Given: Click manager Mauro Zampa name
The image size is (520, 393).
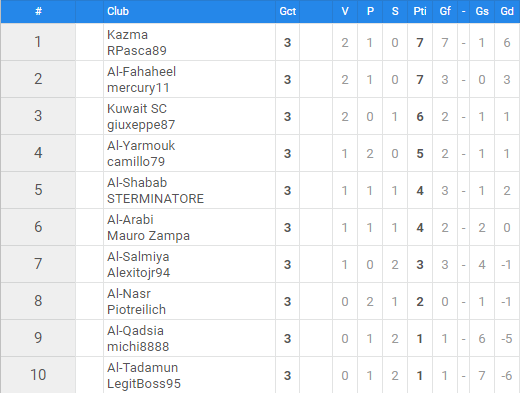Looking at the screenshot, I should [x=148, y=236].
